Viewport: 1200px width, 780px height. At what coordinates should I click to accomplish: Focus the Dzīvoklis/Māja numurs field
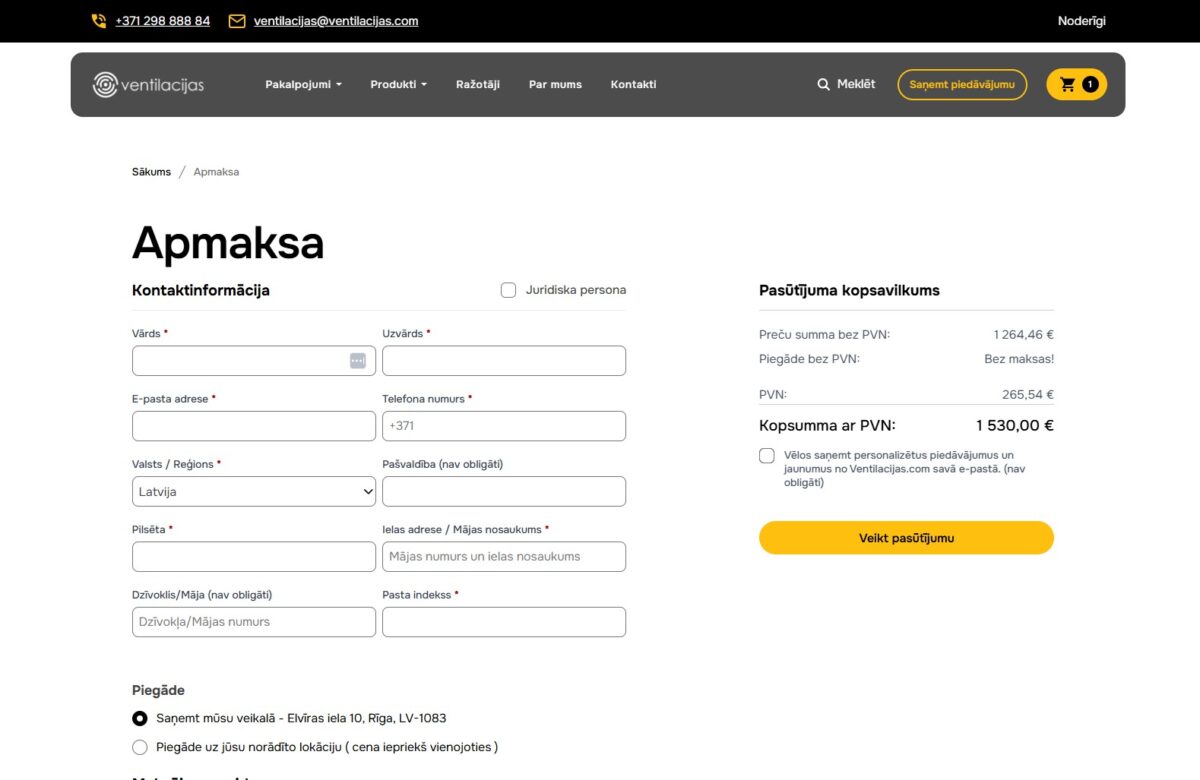click(x=254, y=622)
